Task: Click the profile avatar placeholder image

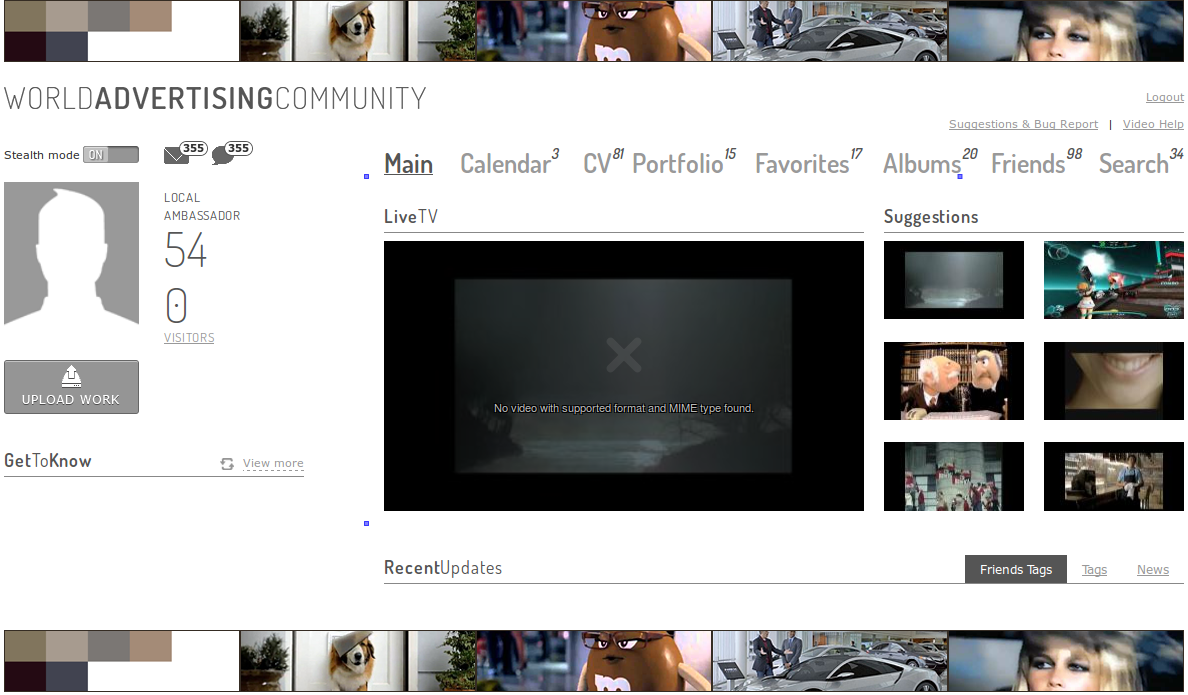Action: [71, 253]
